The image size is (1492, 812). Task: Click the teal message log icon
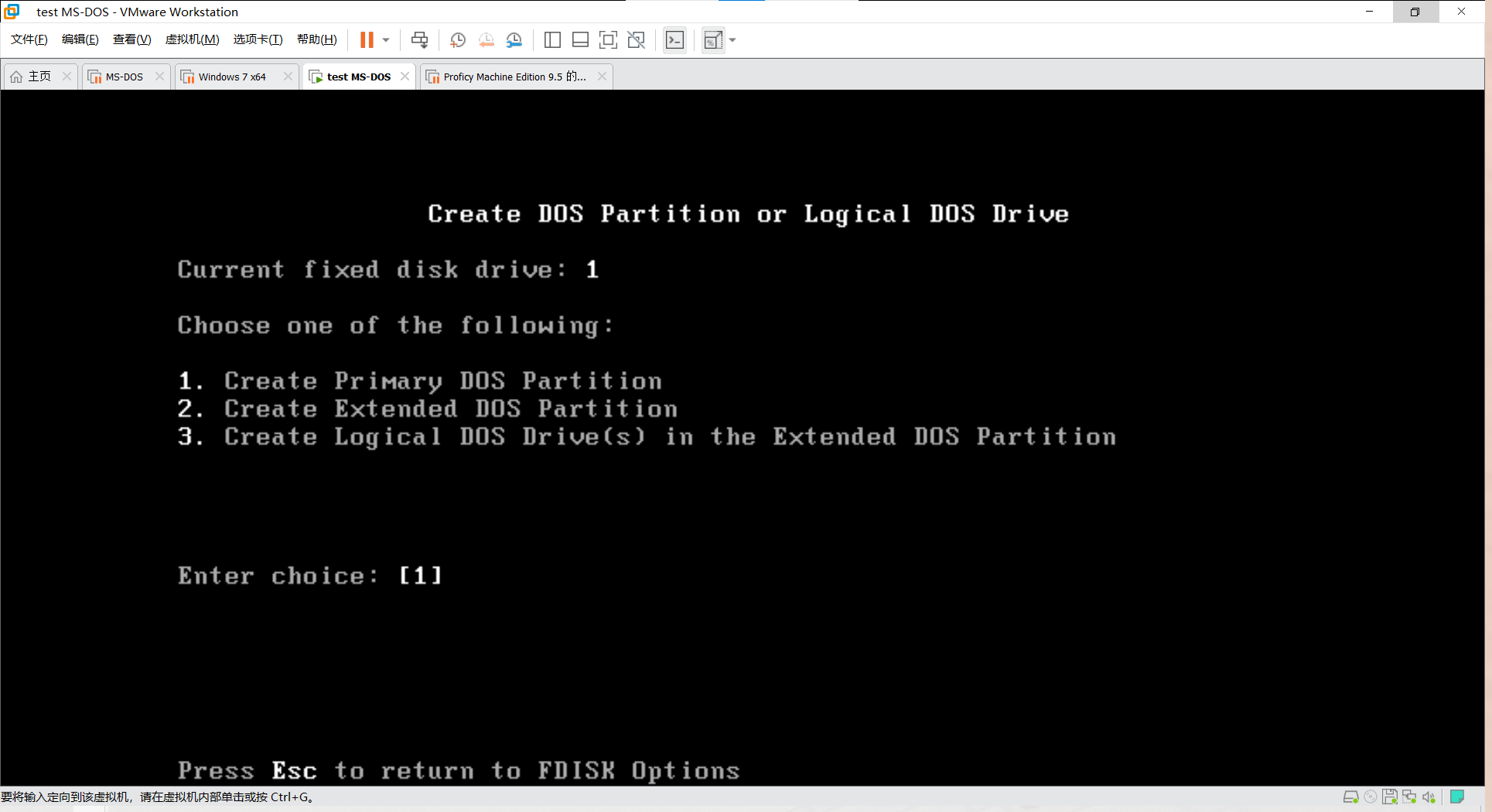[1457, 797]
